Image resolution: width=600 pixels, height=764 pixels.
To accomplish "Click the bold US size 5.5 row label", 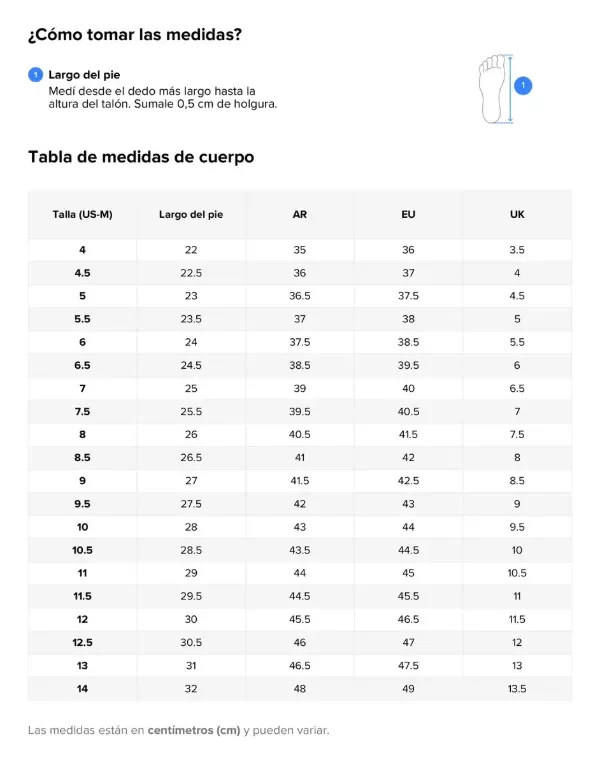I will point(82,319).
